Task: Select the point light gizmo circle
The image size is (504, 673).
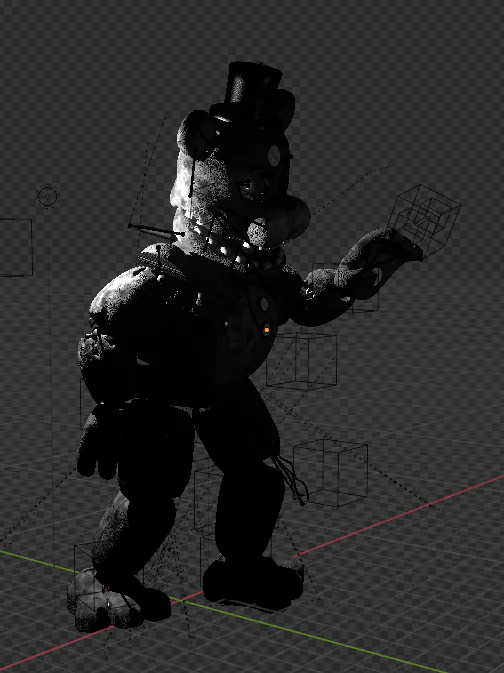Action: [48, 196]
